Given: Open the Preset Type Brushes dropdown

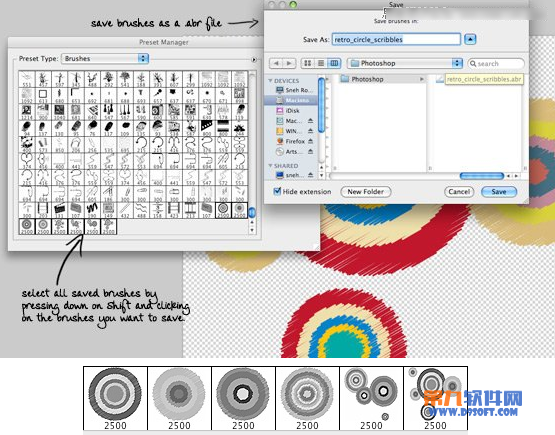Looking at the screenshot, I should (105, 58).
